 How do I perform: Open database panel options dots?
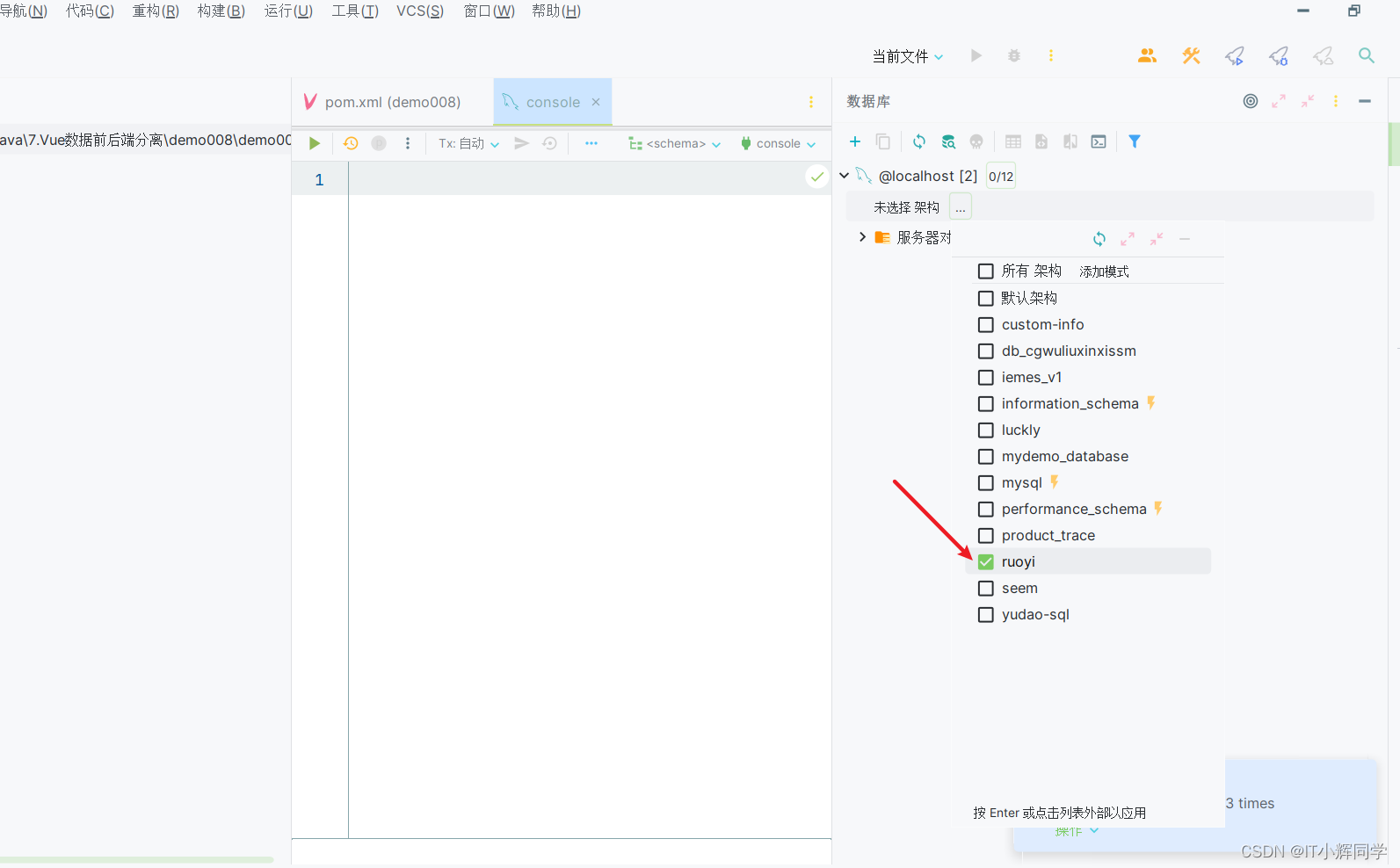pyautogui.click(x=1336, y=101)
